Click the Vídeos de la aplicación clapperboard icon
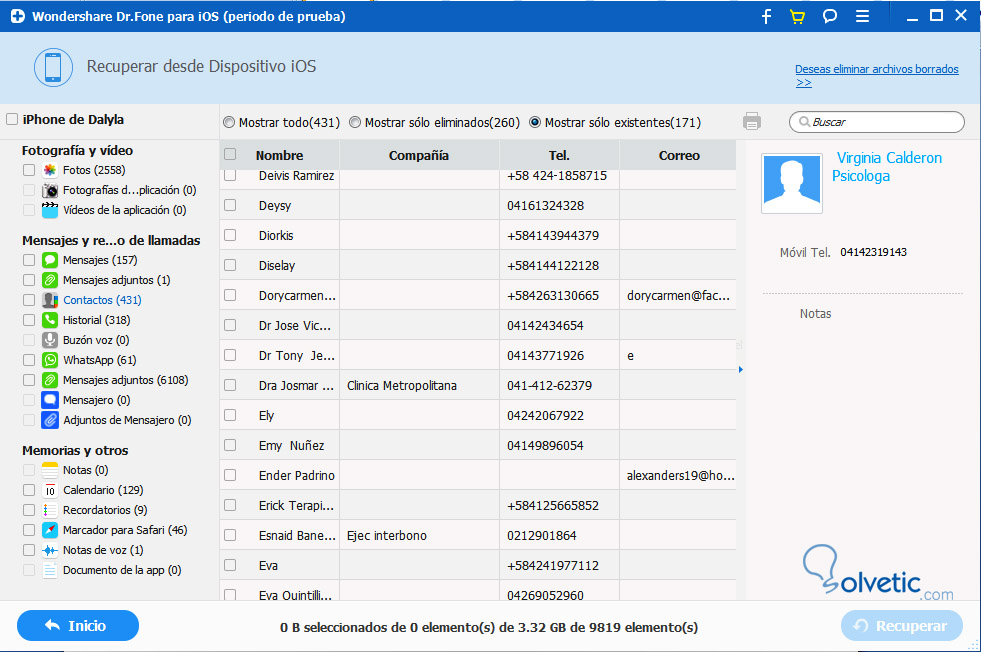 pyautogui.click(x=50, y=210)
